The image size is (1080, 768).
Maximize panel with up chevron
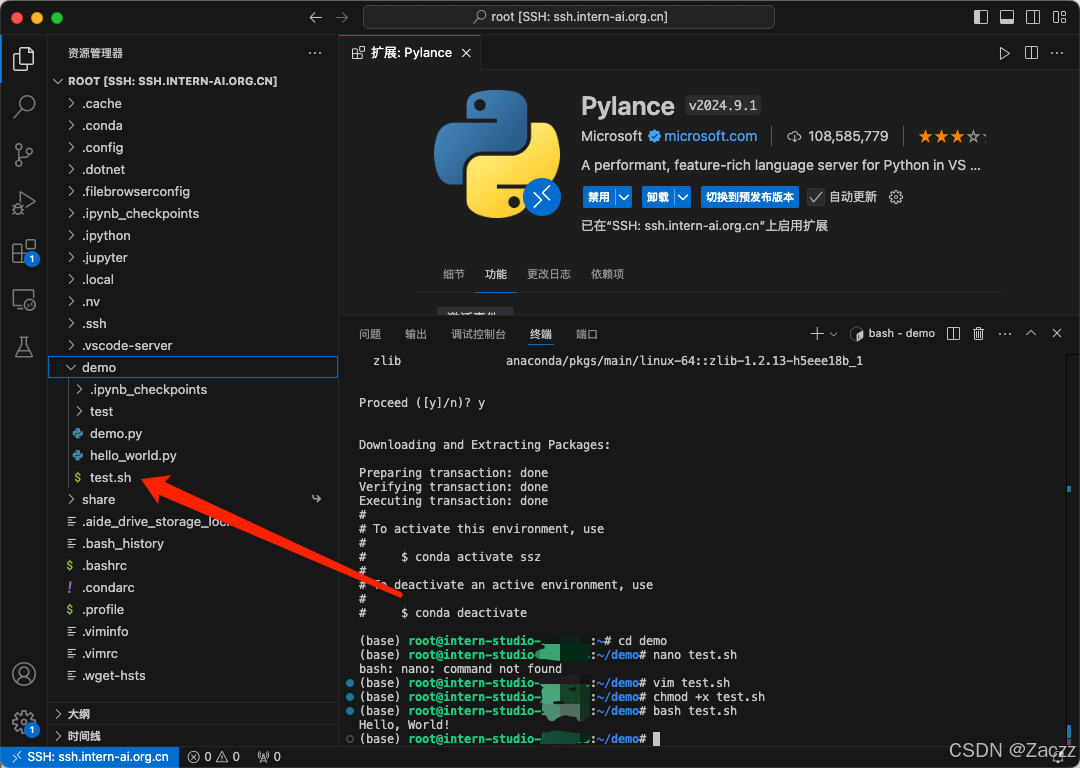coord(1031,333)
